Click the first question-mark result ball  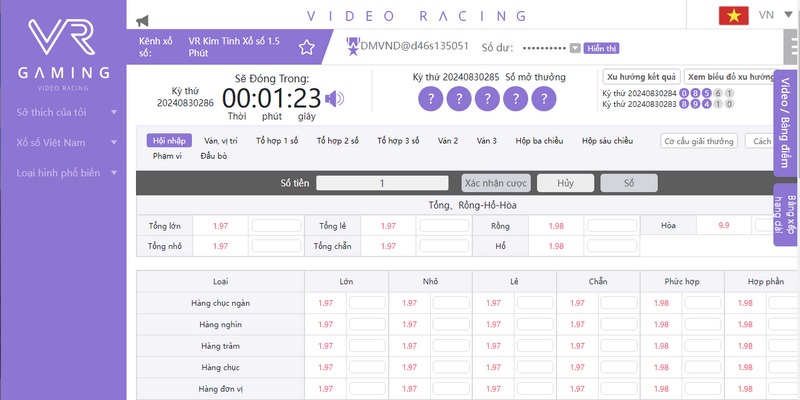[429, 98]
